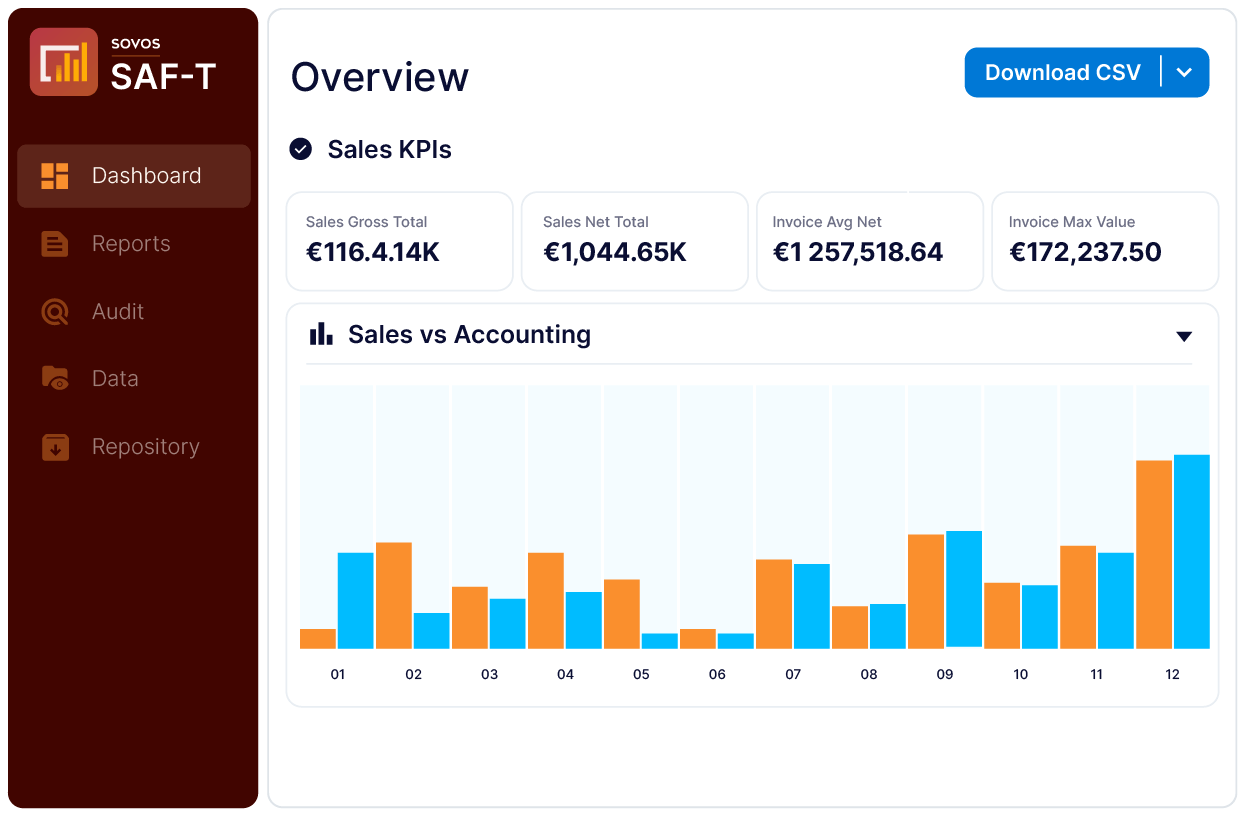Image resolution: width=1248 pixels, height=816 pixels.
Task: Click the Invoice Avg Net card
Action: 869,241
